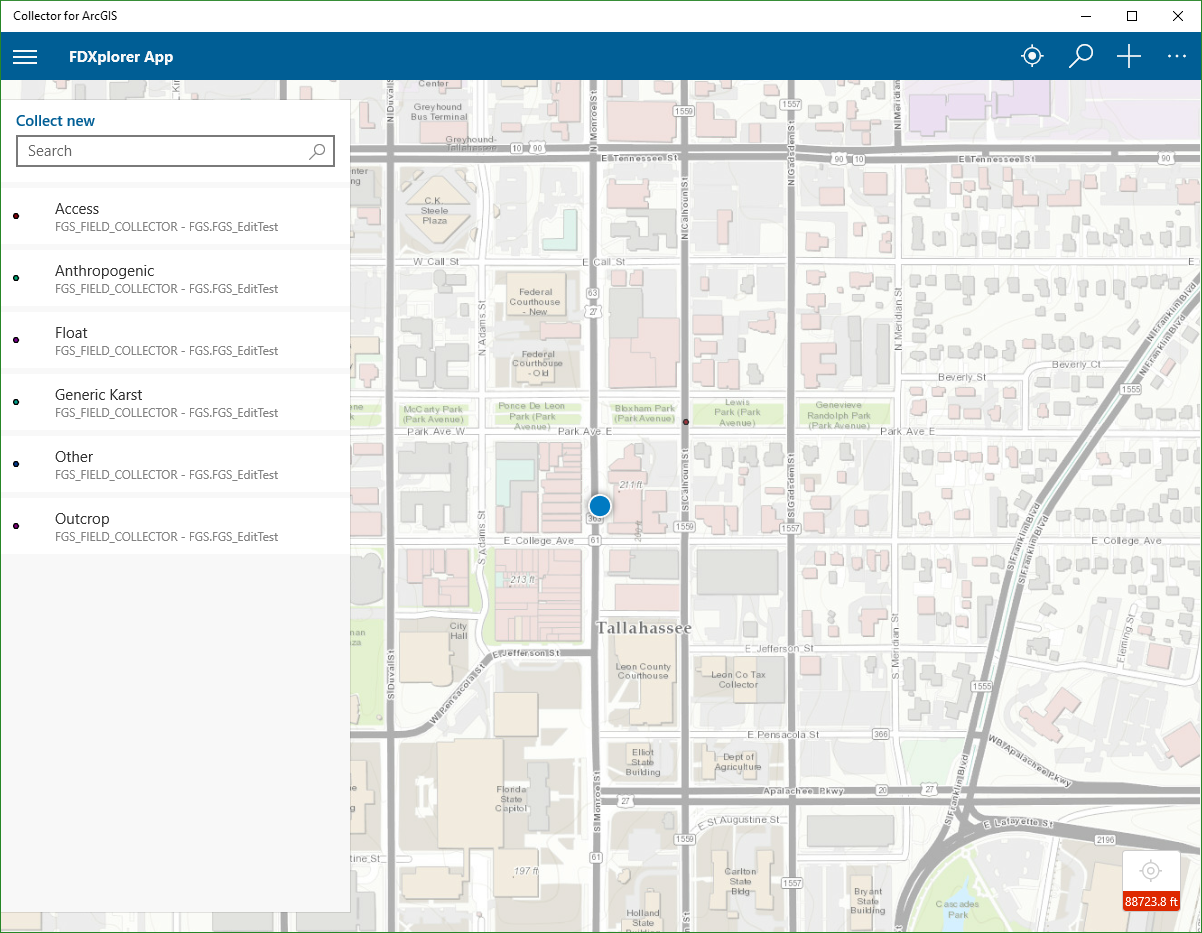Click the Outcrop symbol dot icon
Screen dimensions: 1202x933
pyautogui.click(x=16, y=526)
